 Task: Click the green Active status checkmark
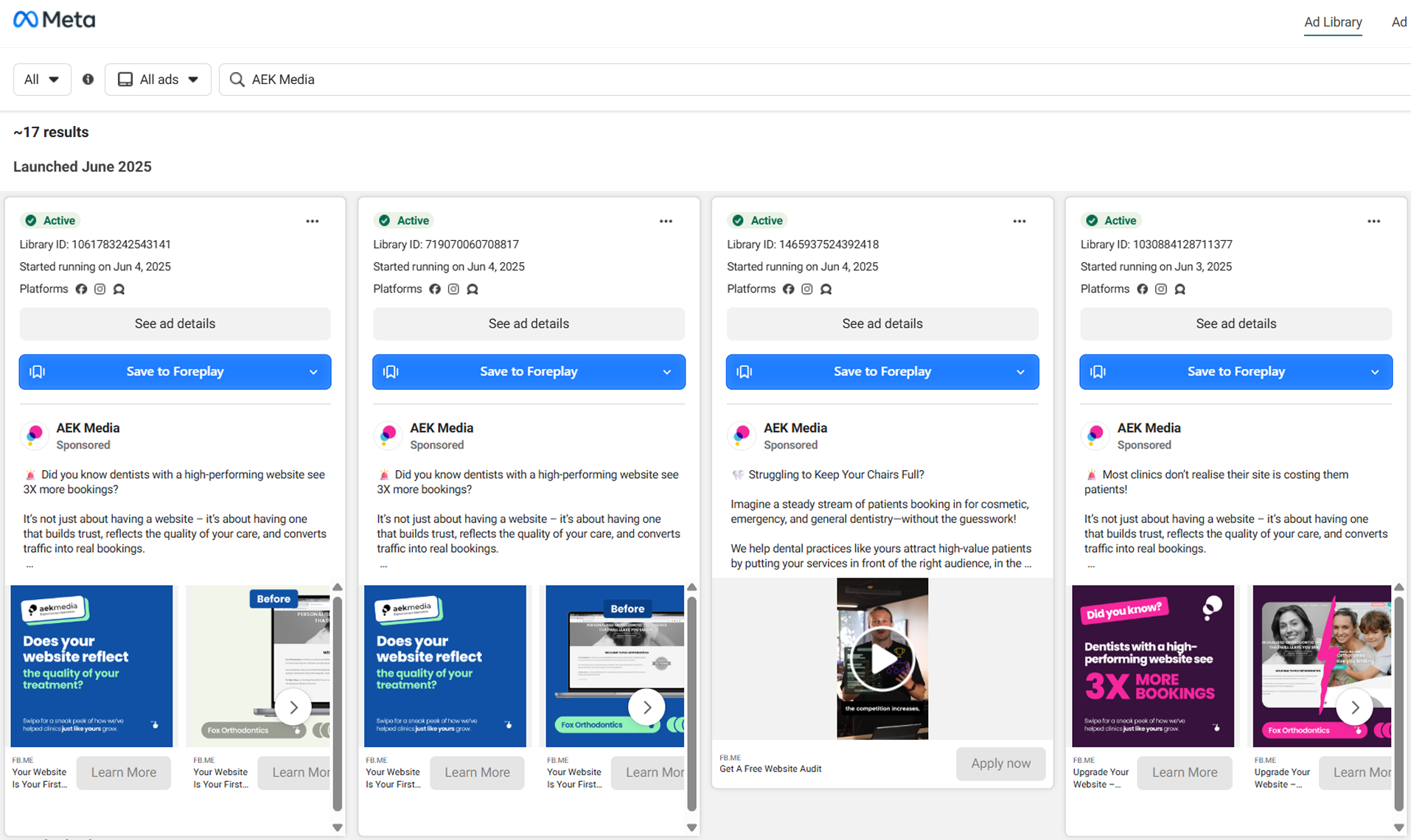(31, 220)
